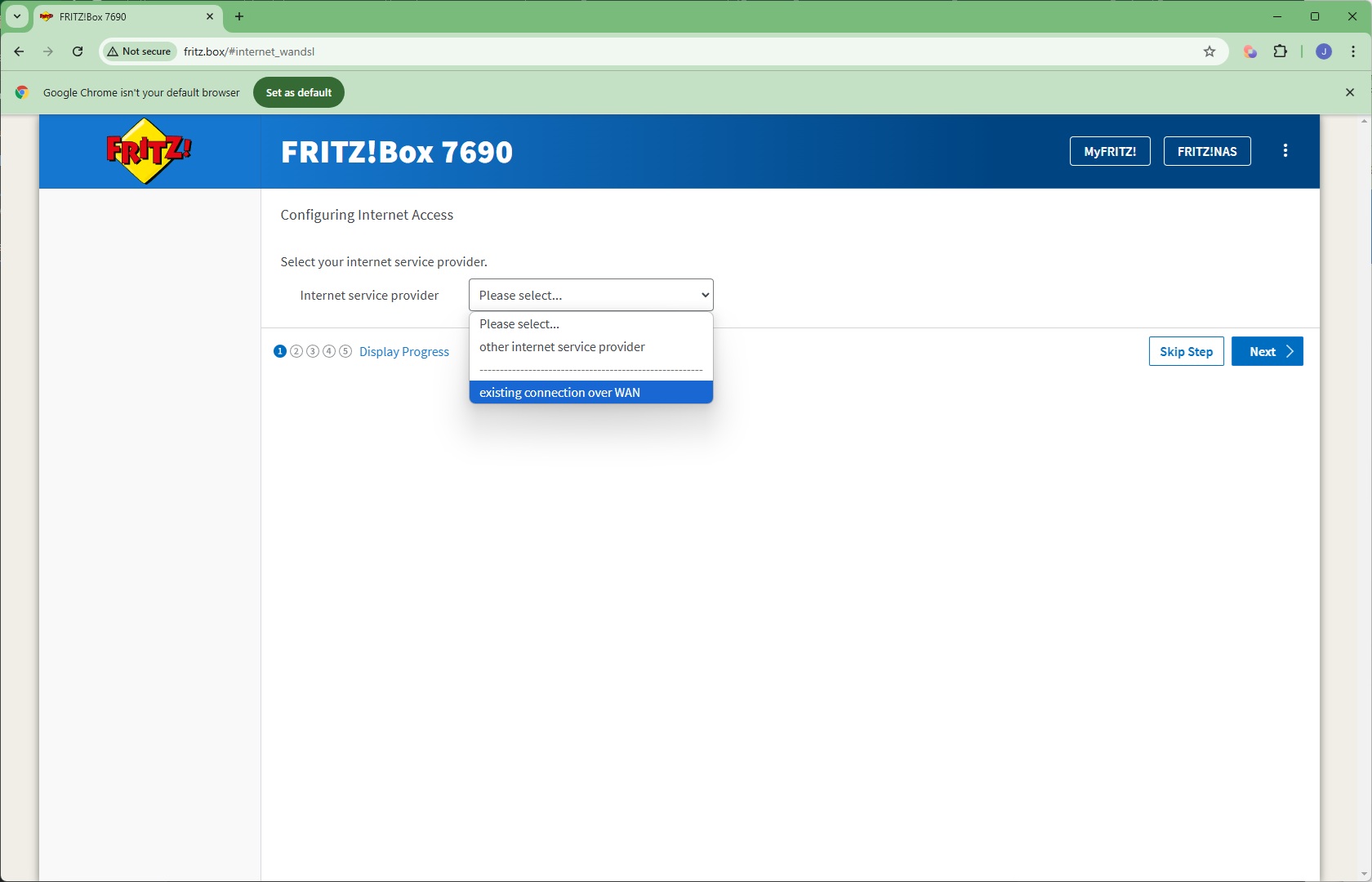Viewport: 1372px width, 882px height.
Task: Open the tab search dropdown
Action: pos(16,16)
